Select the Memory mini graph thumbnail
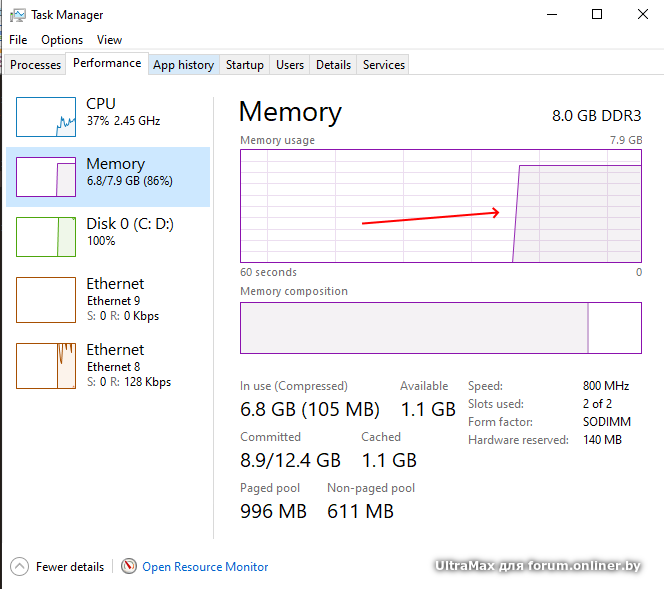664x589 pixels. point(46,177)
